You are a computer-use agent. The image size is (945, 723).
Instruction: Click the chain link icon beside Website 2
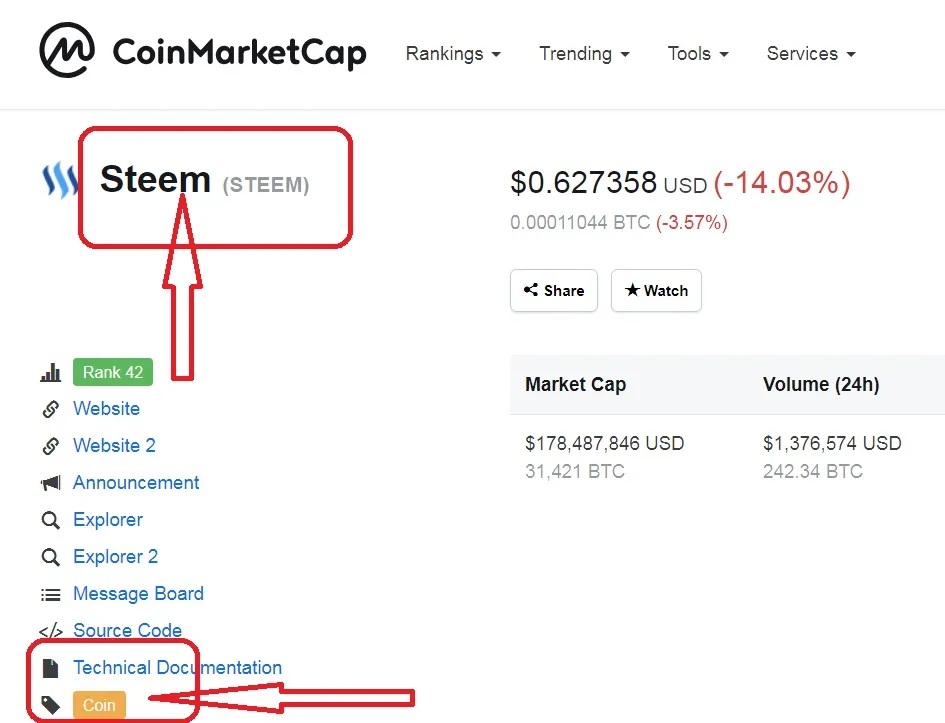point(51,446)
